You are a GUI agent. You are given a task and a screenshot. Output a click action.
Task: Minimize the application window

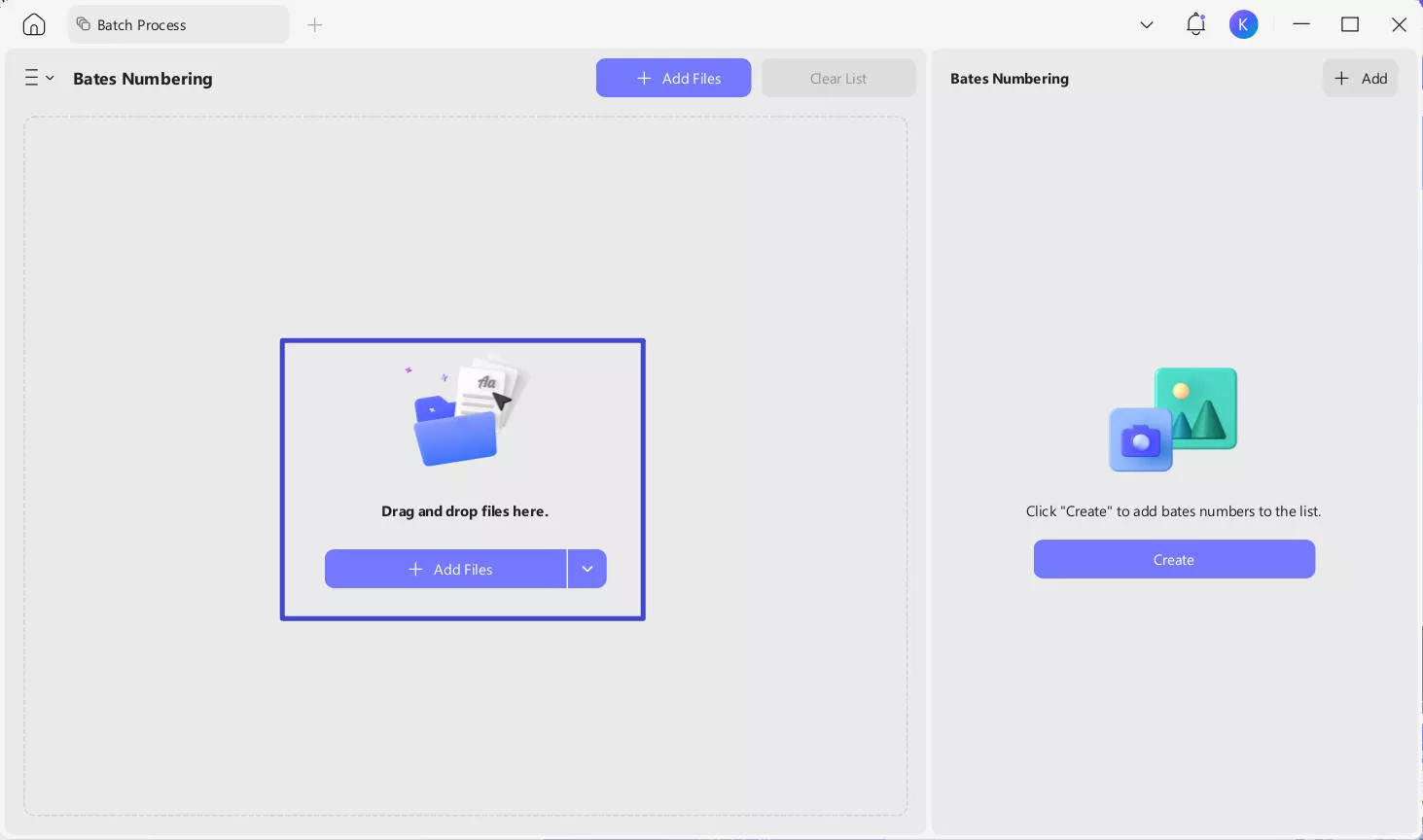pos(1301,24)
